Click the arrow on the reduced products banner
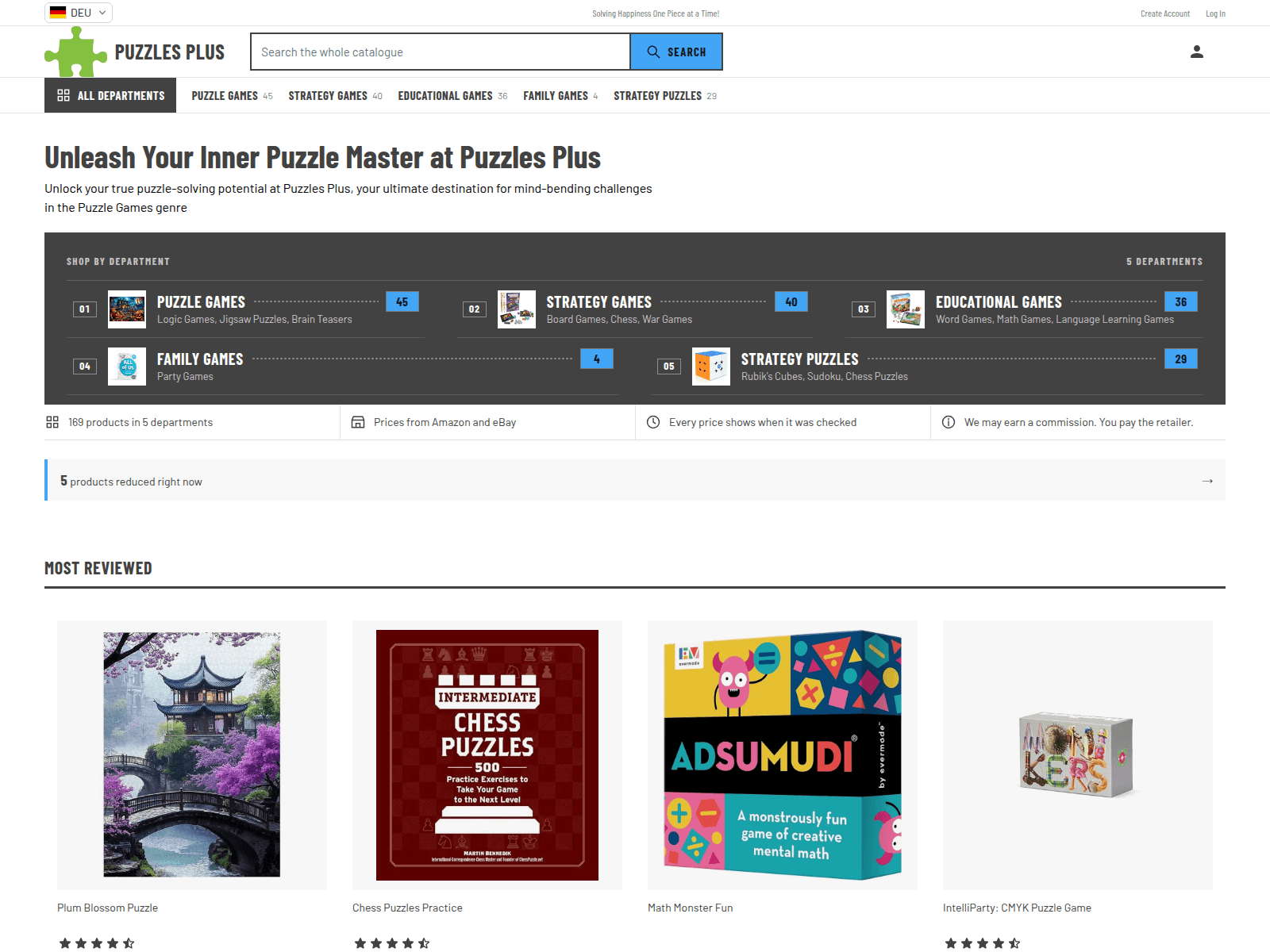Image resolution: width=1270 pixels, height=952 pixels. click(1207, 481)
